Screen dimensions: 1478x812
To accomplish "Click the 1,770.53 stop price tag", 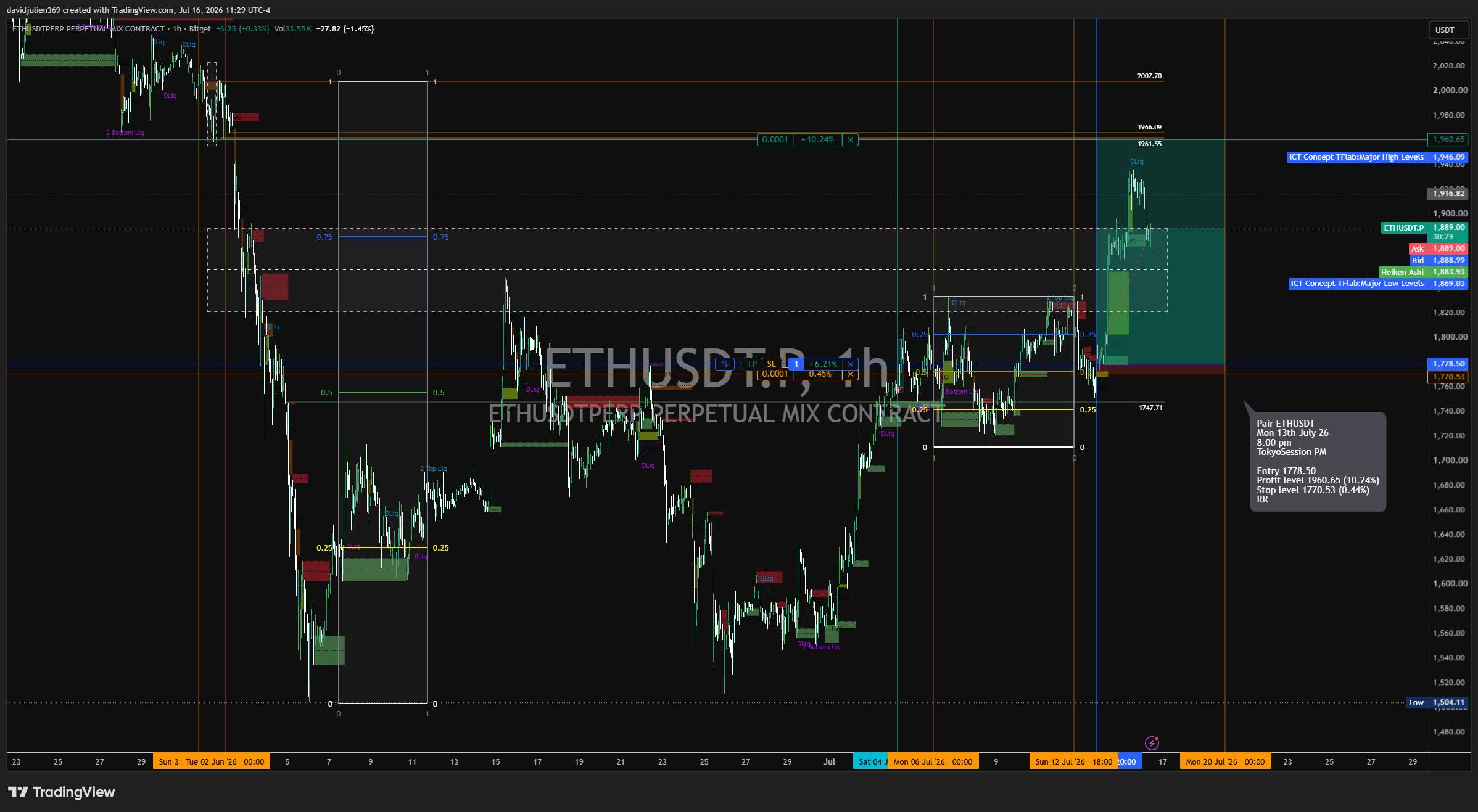I will pos(1448,377).
